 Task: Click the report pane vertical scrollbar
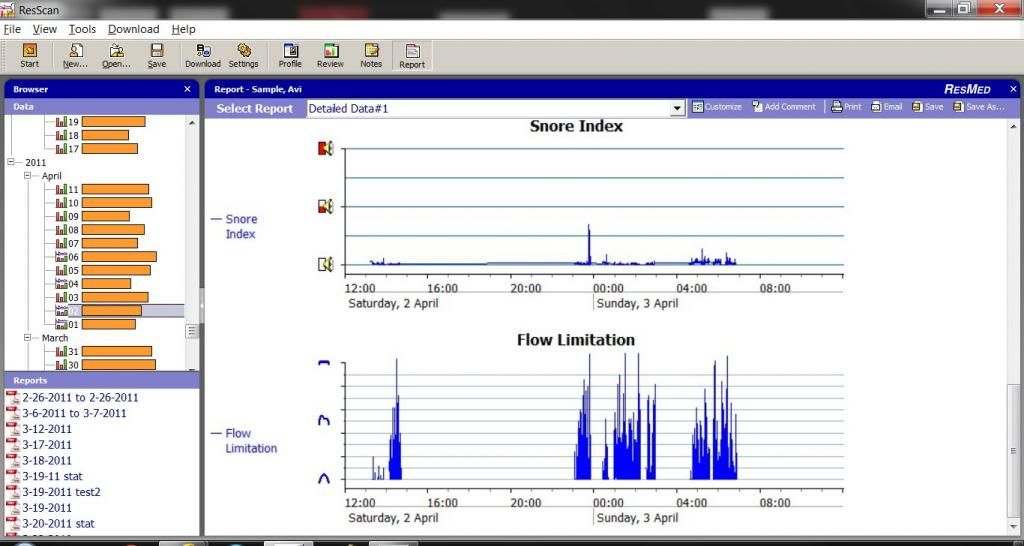click(1014, 451)
